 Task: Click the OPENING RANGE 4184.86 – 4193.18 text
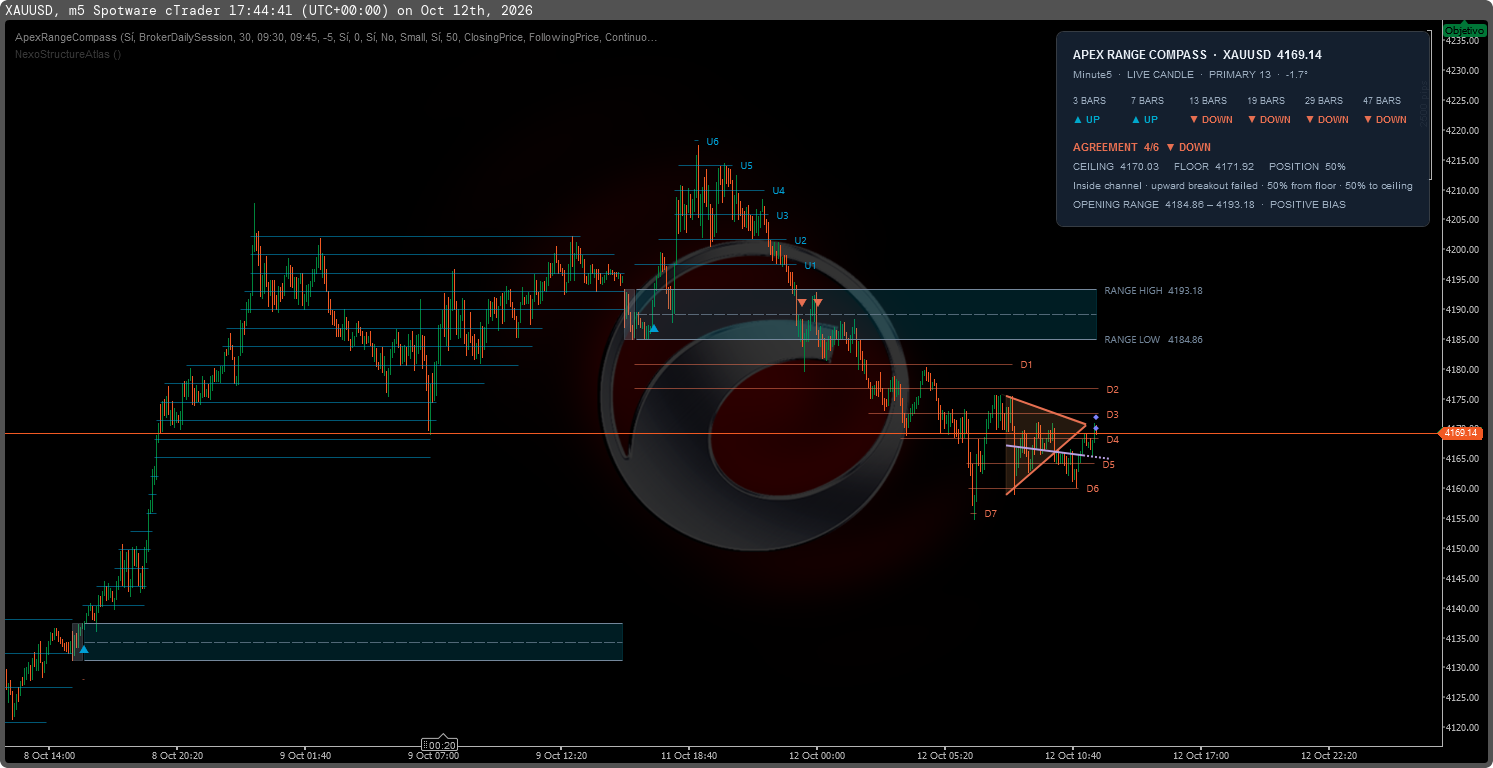(1164, 205)
